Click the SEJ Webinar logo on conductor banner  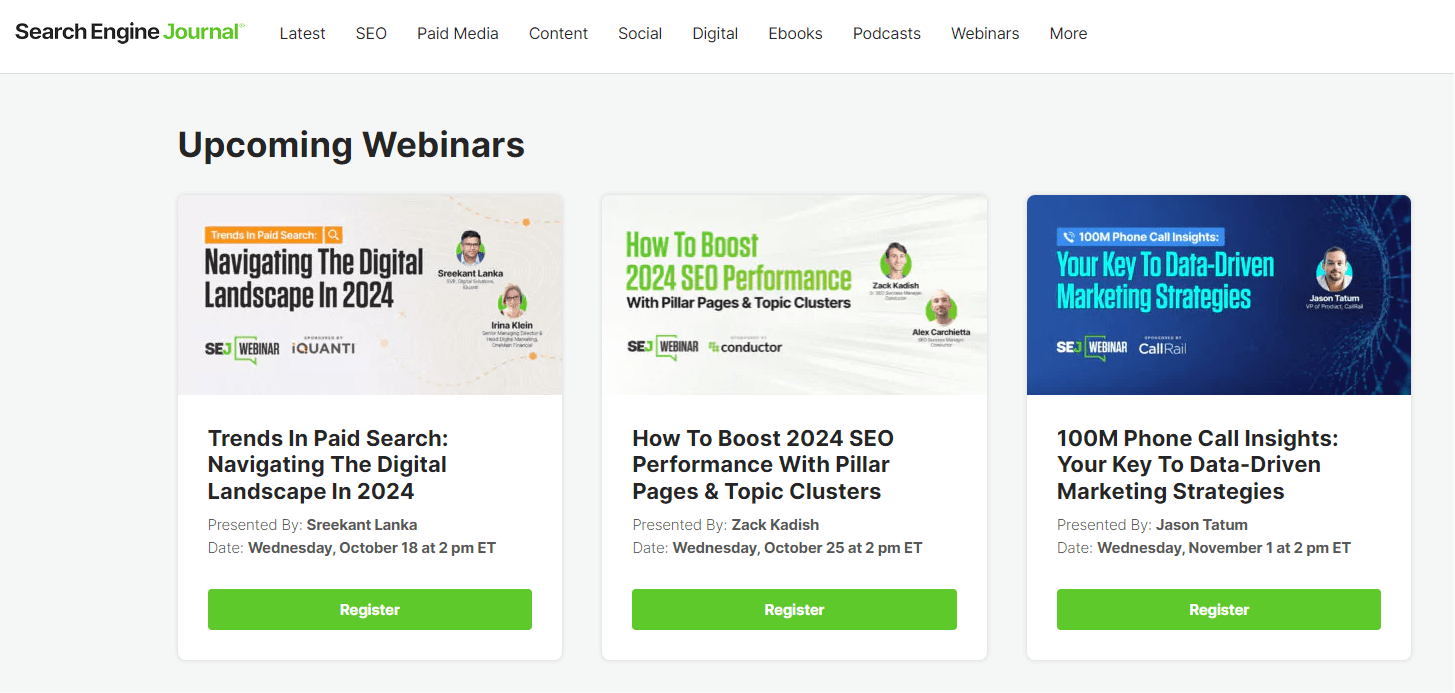pyautogui.click(x=662, y=347)
